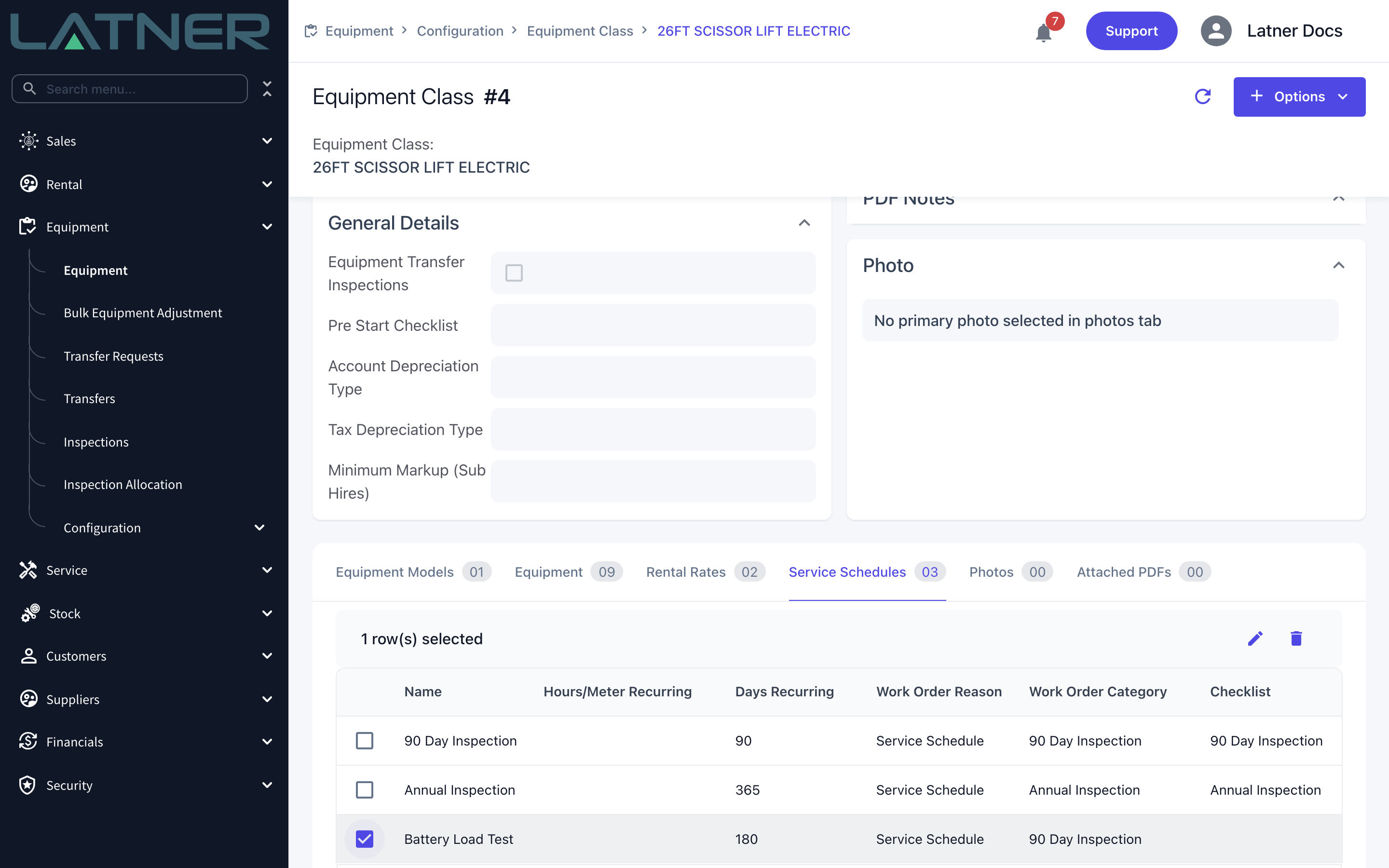Click the Stock icon in the sidebar

[x=30, y=613]
